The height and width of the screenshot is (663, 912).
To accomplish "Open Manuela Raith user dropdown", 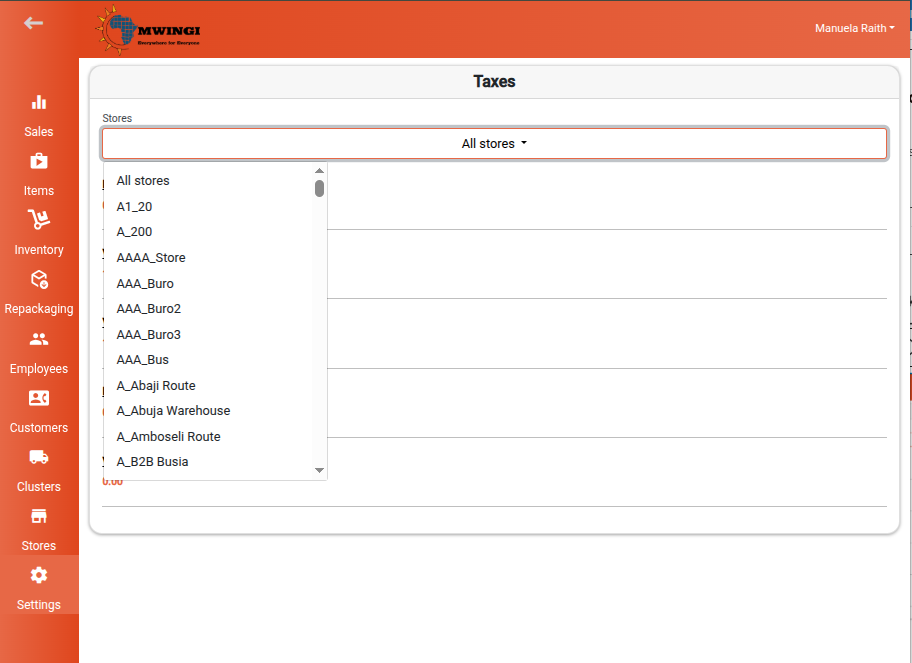I will click(x=854, y=28).
